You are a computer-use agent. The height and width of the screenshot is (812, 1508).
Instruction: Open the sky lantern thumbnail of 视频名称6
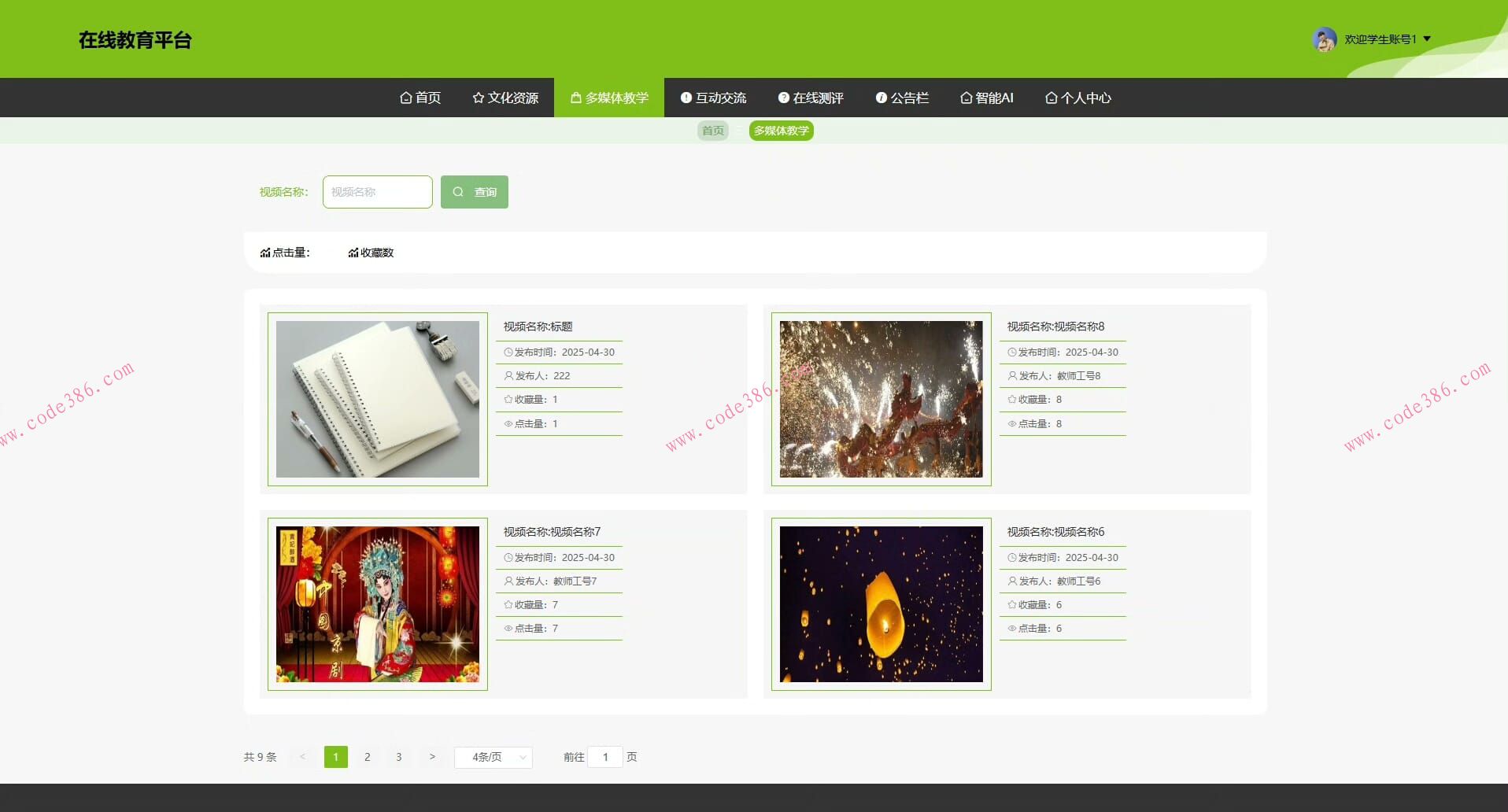pos(882,604)
